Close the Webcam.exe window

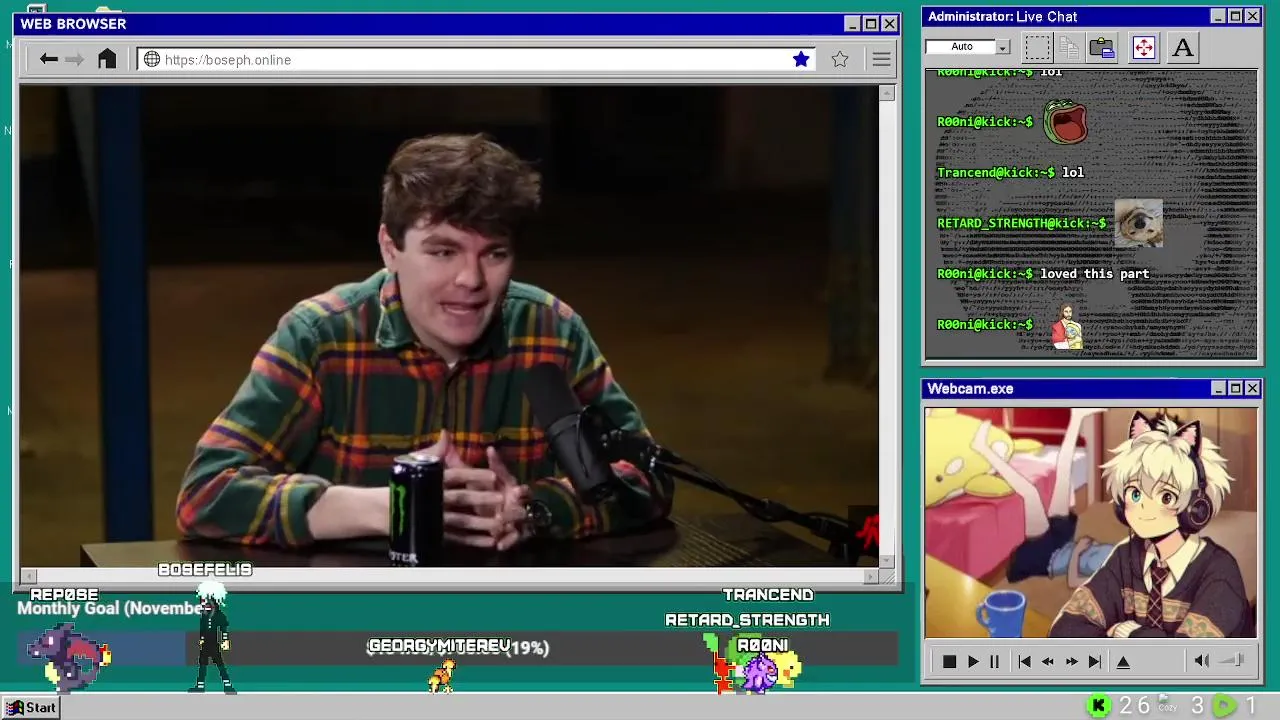tap(1252, 388)
